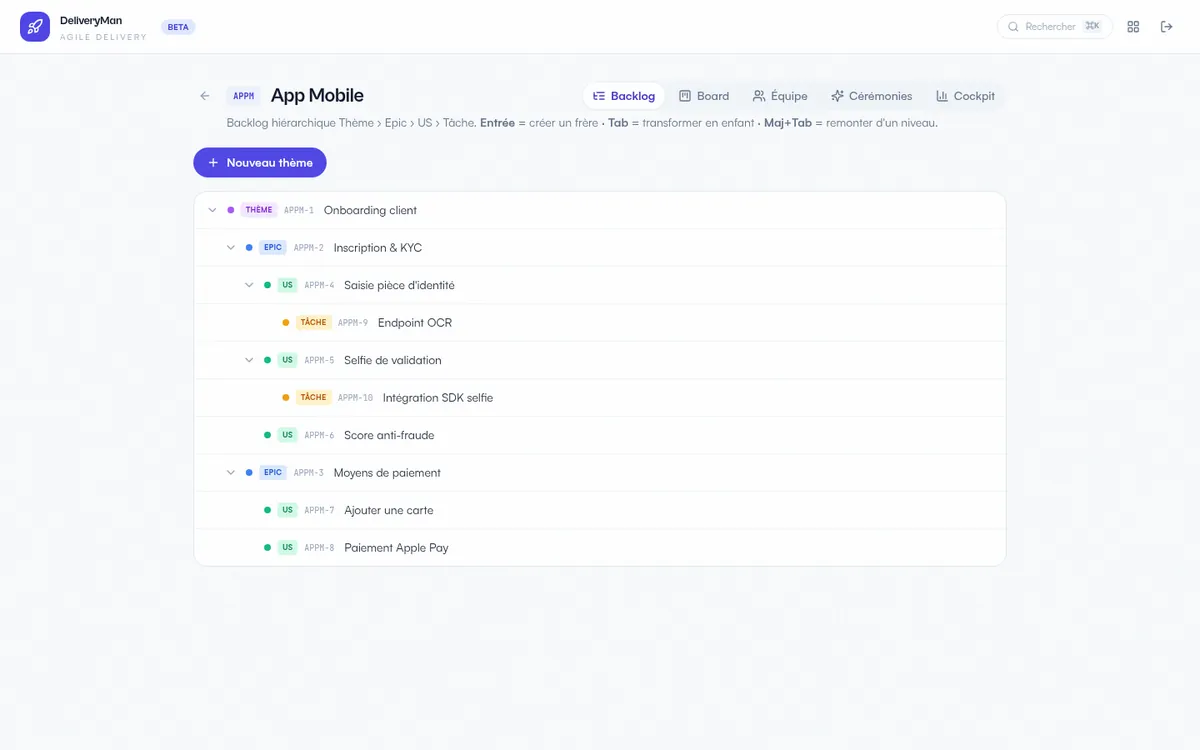The width and height of the screenshot is (1200, 750).
Task: Click the BETA badge in header
Action: point(178,27)
